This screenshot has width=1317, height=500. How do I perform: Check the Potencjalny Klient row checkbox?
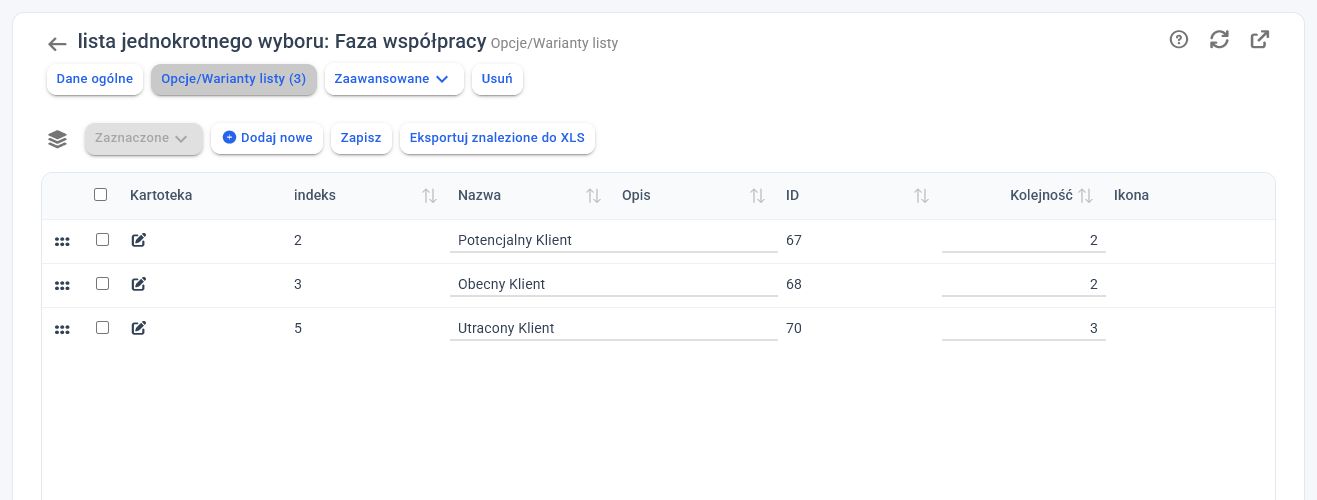(x=102, y=240)
